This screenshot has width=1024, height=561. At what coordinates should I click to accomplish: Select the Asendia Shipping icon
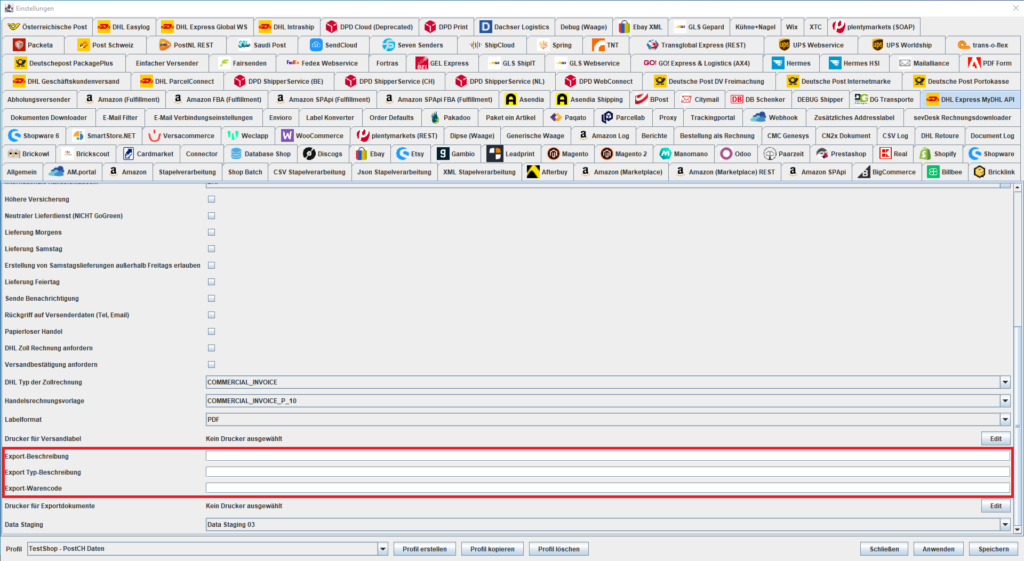coord(562,99)
